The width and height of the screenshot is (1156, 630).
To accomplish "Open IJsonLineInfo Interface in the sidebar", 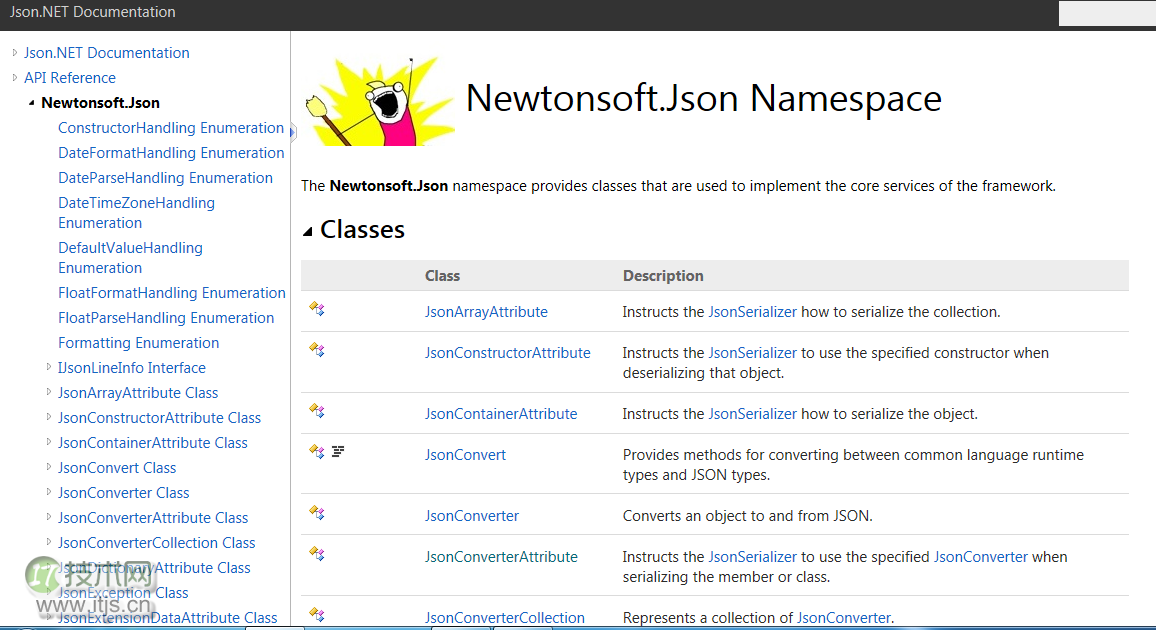I will pos(132,368).
